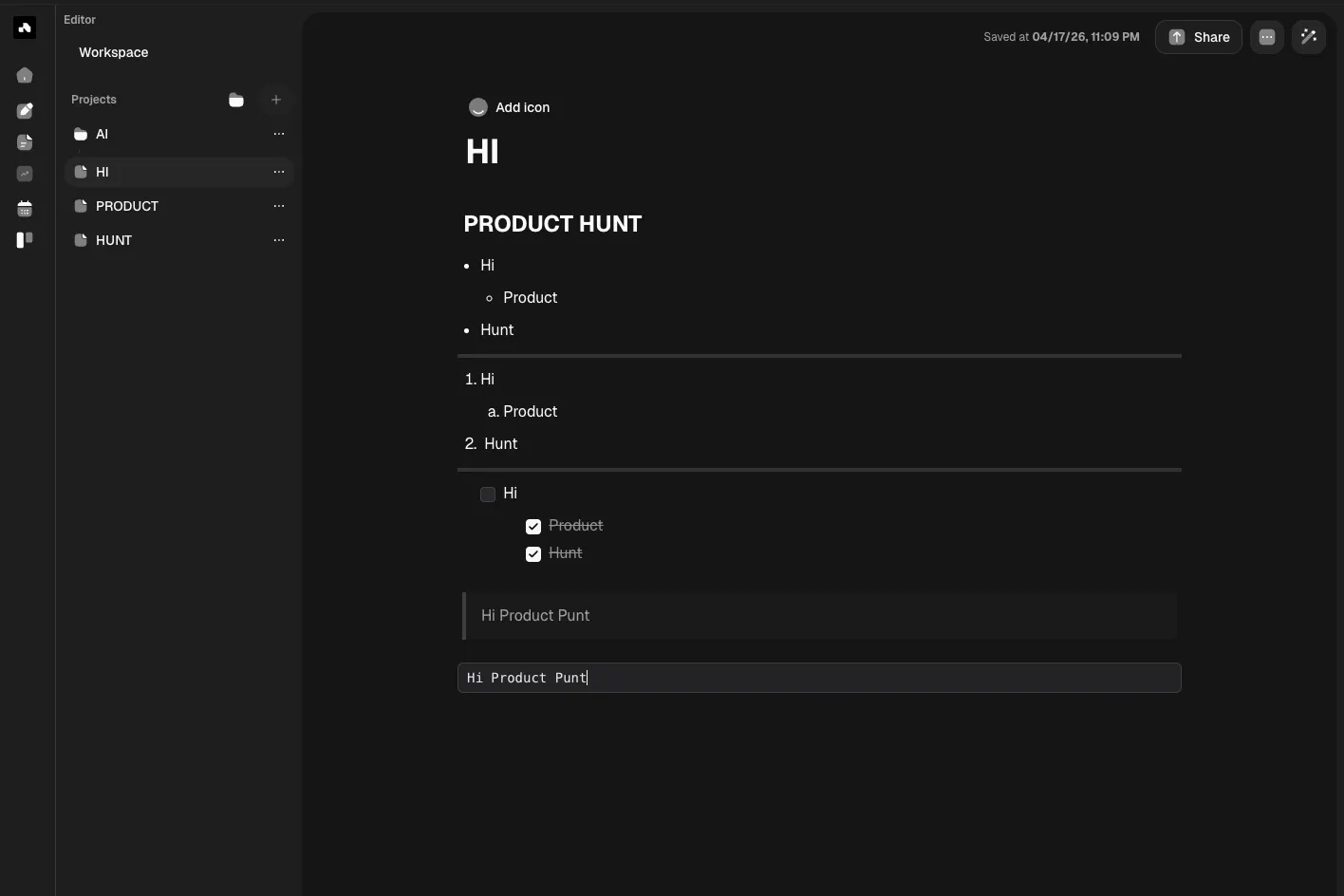Open options menu for HUNT document

[279, 240]
